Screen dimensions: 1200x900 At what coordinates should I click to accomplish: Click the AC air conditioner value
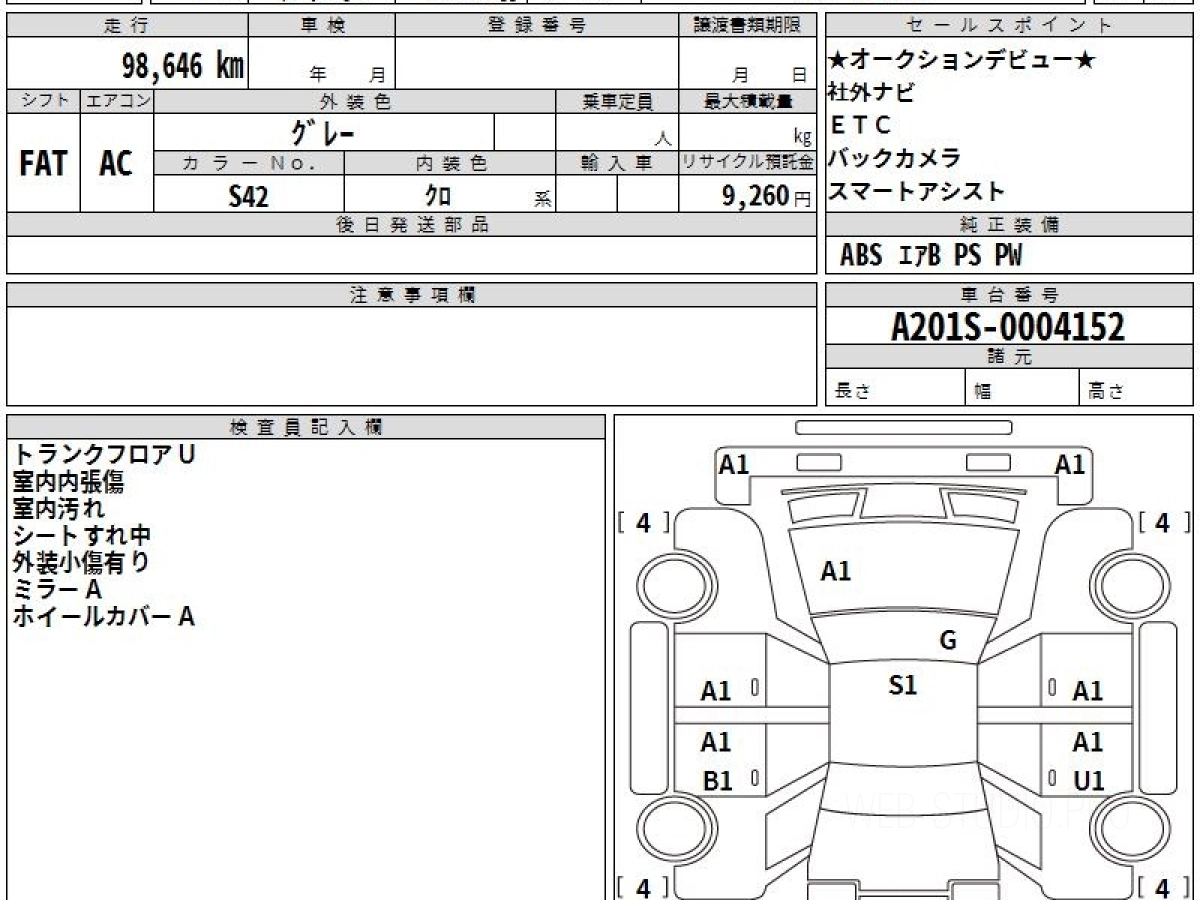click(x=116, y=164)
